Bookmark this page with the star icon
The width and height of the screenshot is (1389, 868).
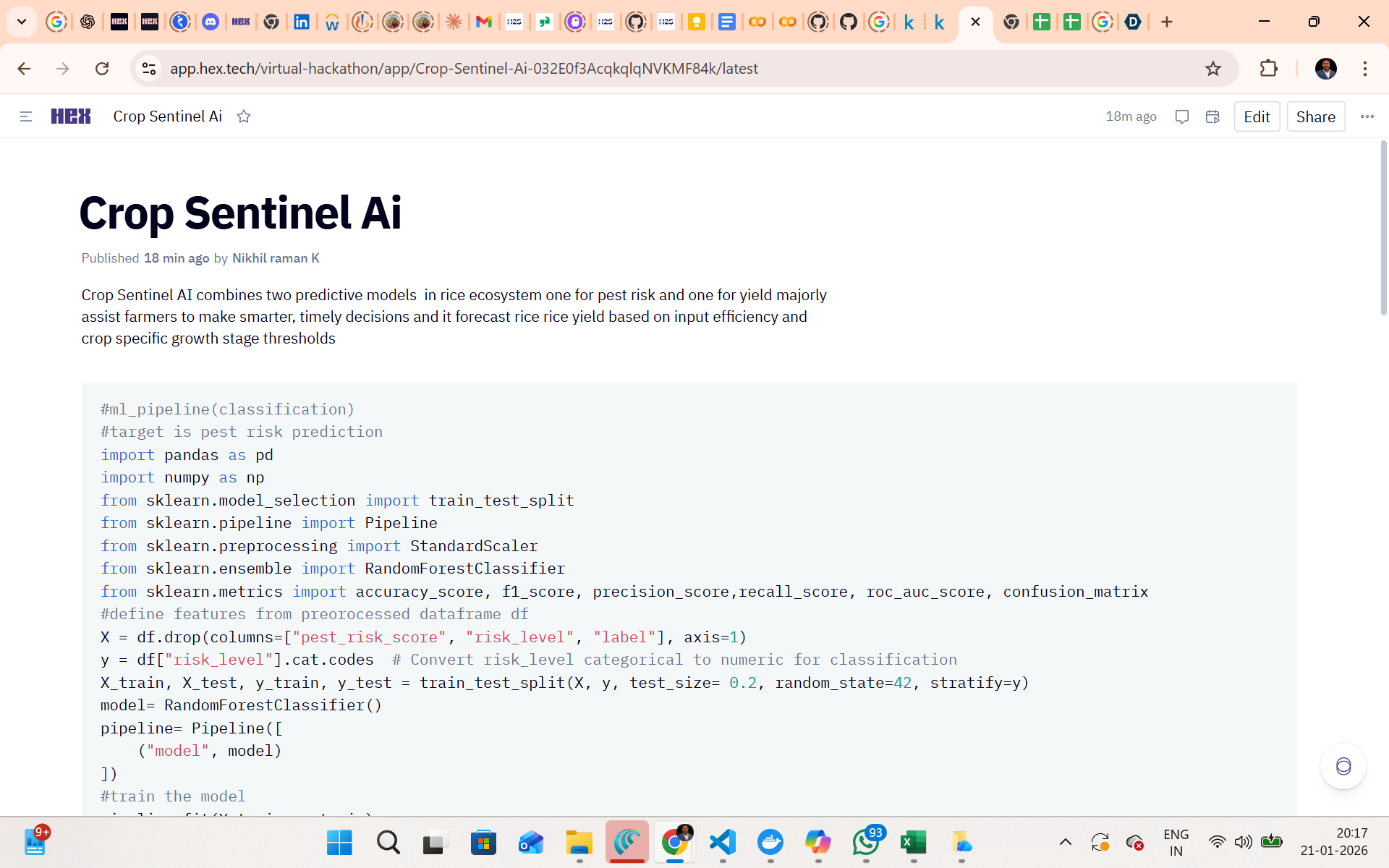(x=1213, y=69)
